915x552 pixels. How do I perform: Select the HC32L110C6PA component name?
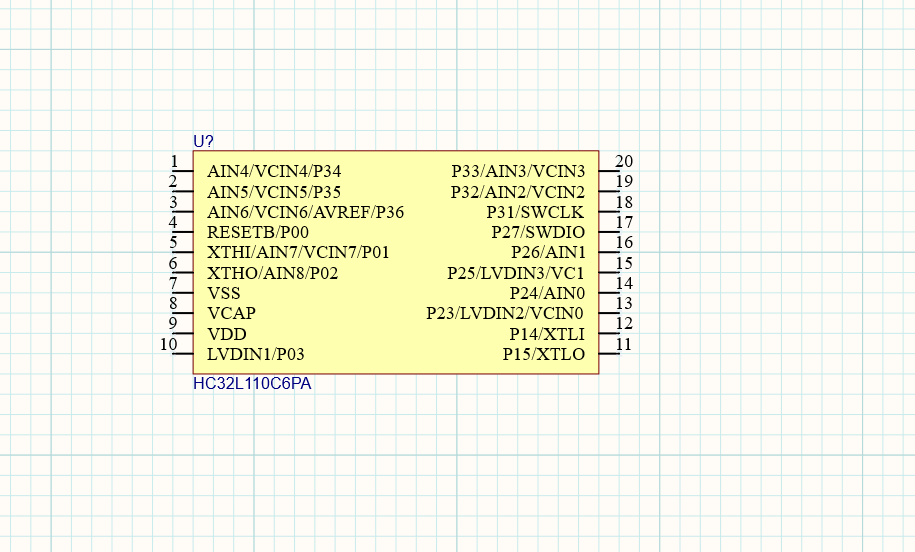[252, 383]
